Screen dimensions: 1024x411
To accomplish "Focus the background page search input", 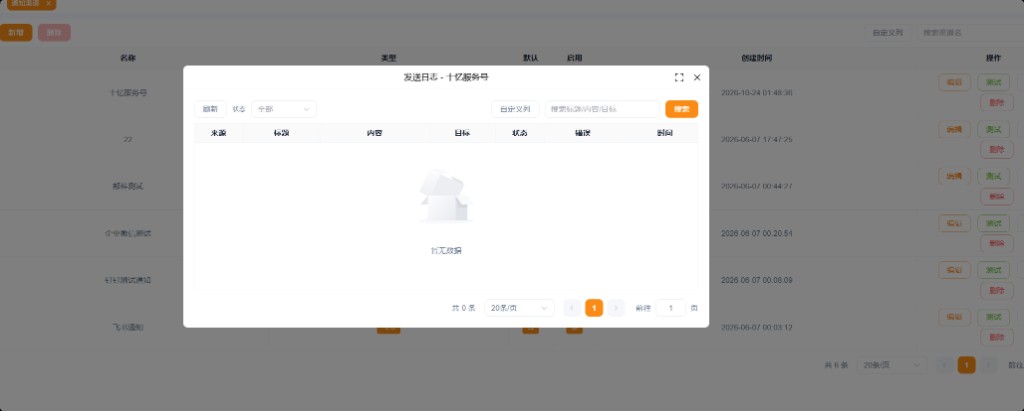I will (970, 33).
